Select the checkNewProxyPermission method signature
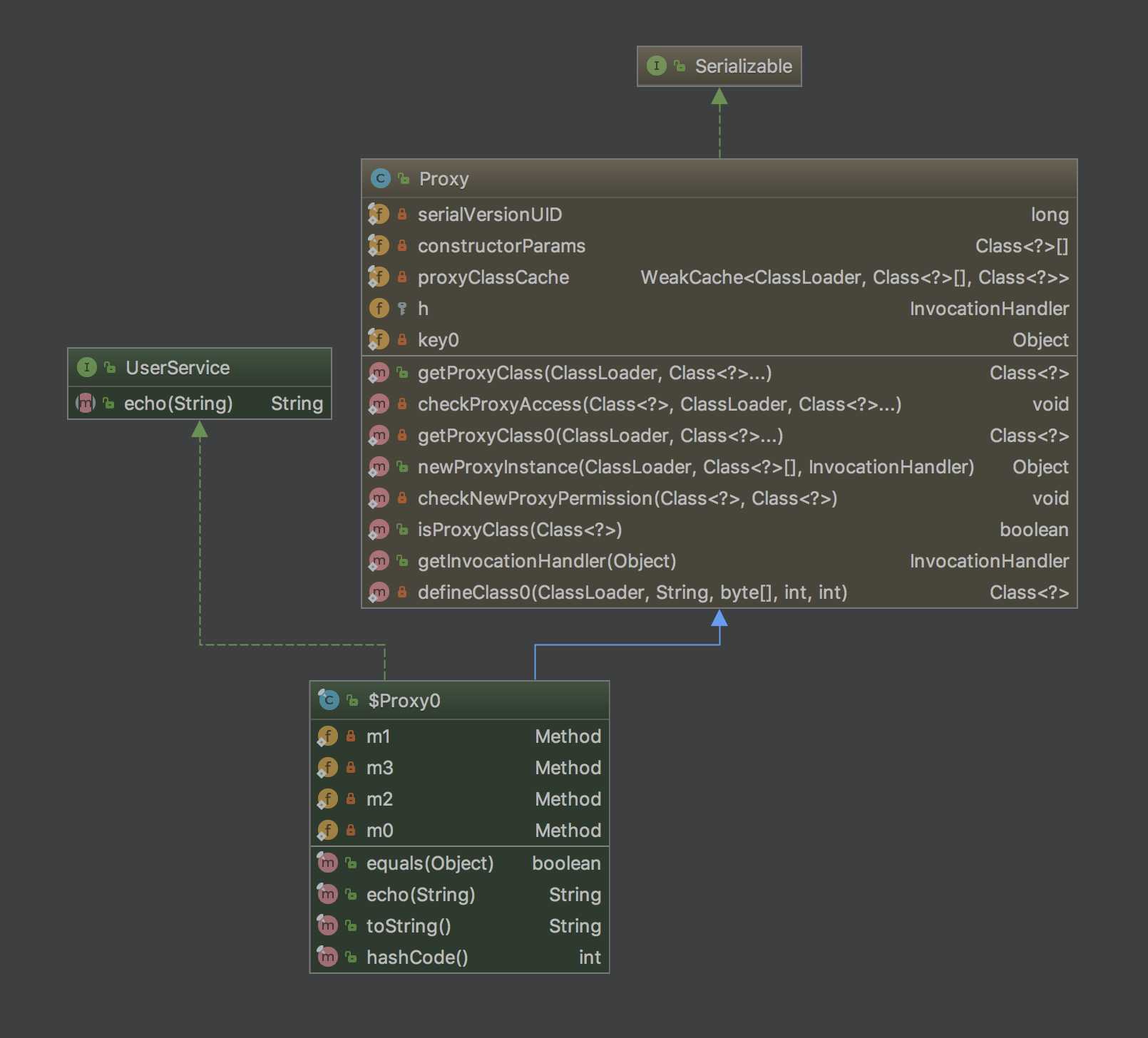1148x1038 pixels. pos(627,498)
